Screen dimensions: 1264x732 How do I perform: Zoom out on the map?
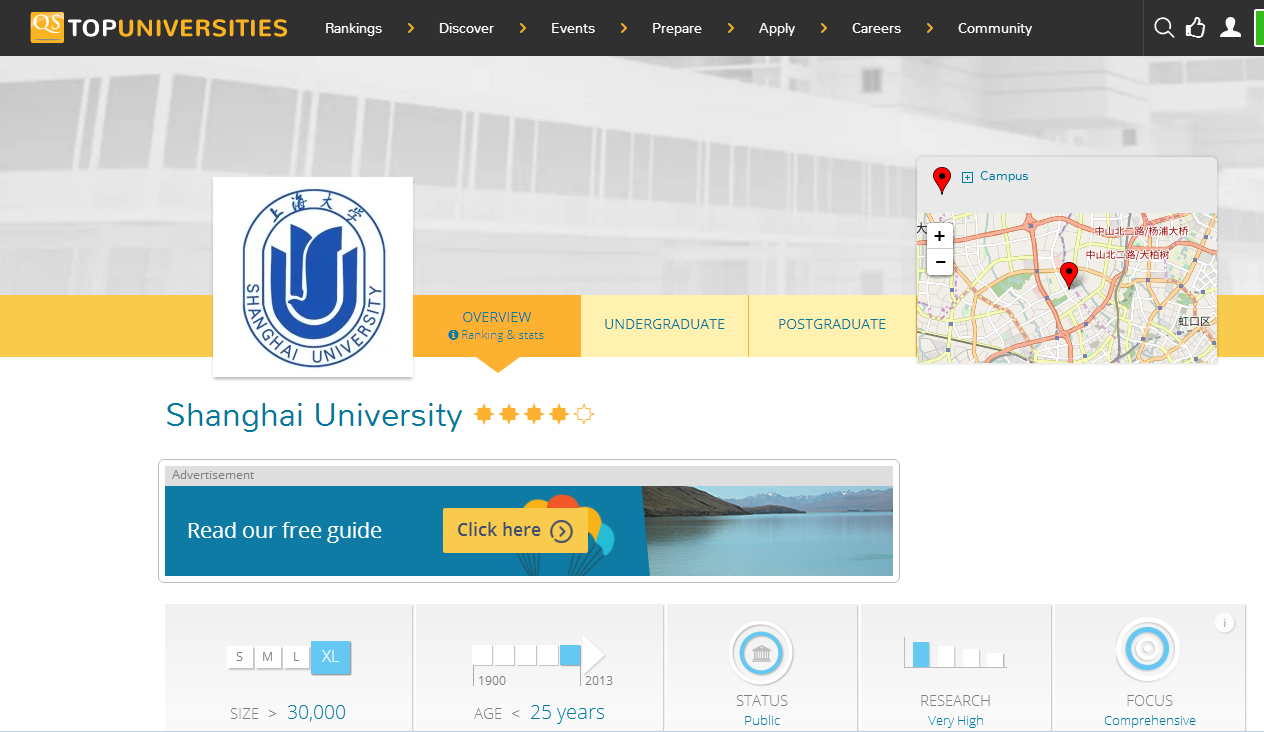click(940, 262)
